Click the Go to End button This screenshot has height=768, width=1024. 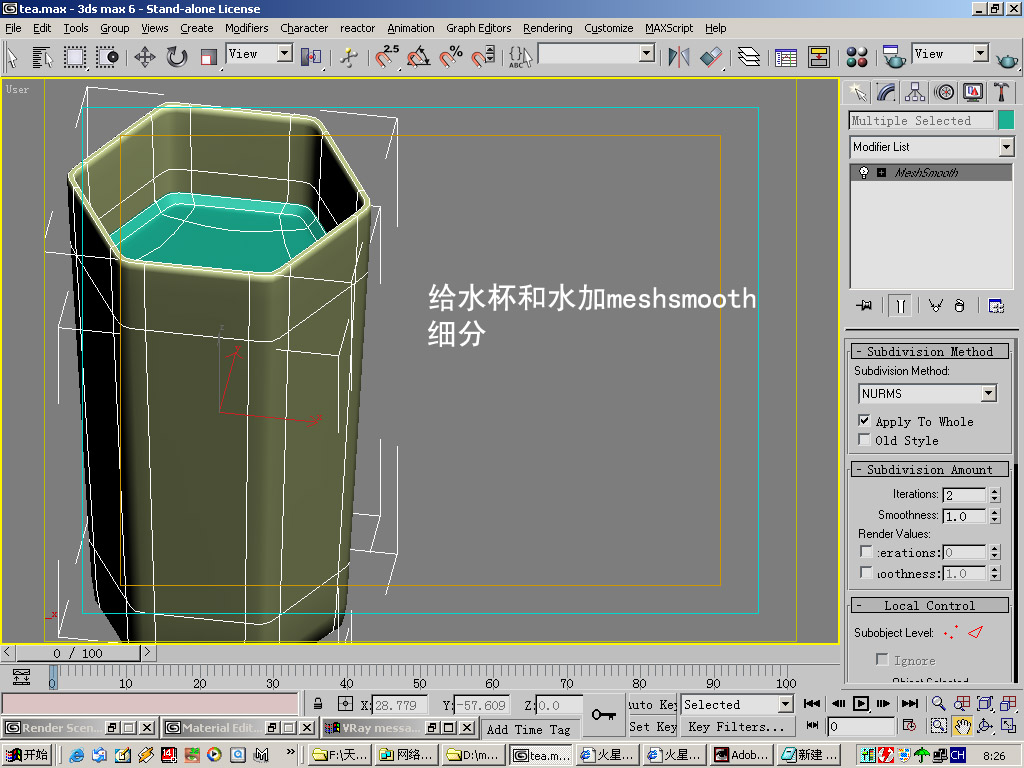pyautogui.click(x=910, y=703)
